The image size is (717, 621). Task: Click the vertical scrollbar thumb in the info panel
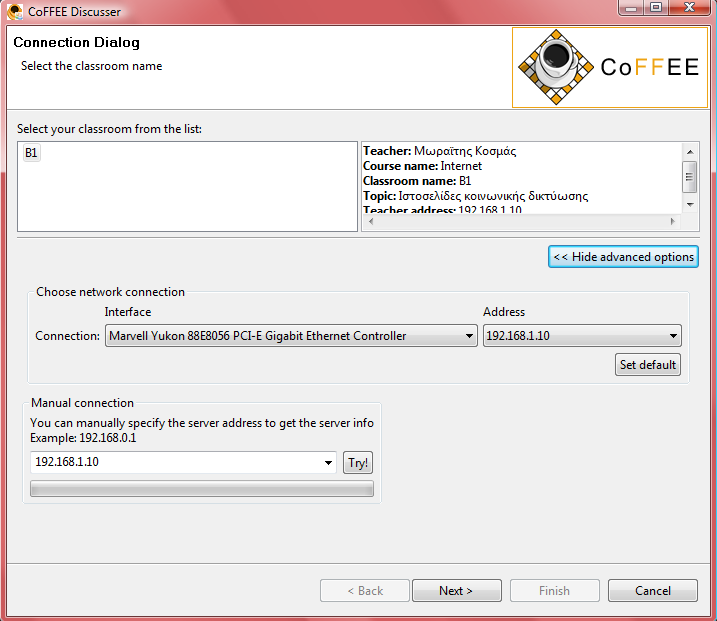[x=690, y=177]
